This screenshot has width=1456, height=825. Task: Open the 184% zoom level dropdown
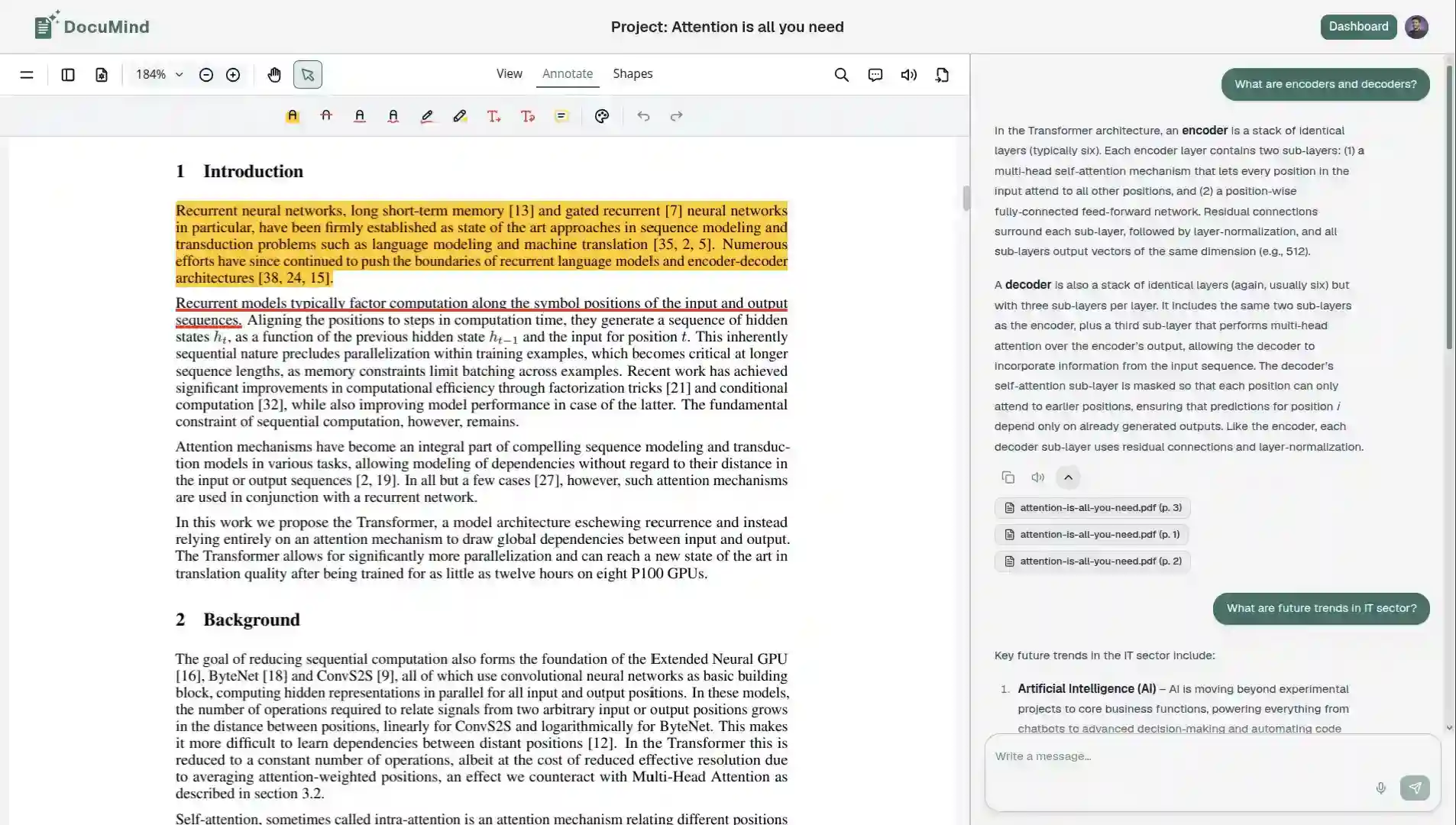[x=159, y=75]
